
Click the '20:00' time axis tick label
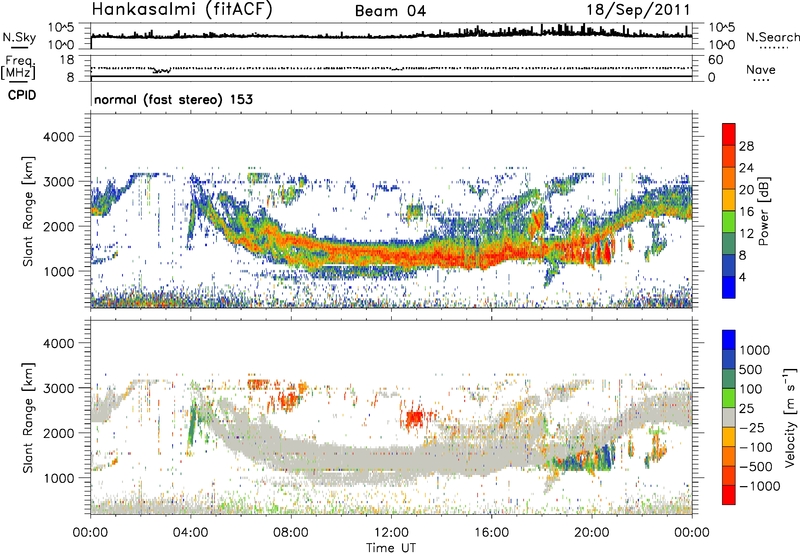[592, 533]
